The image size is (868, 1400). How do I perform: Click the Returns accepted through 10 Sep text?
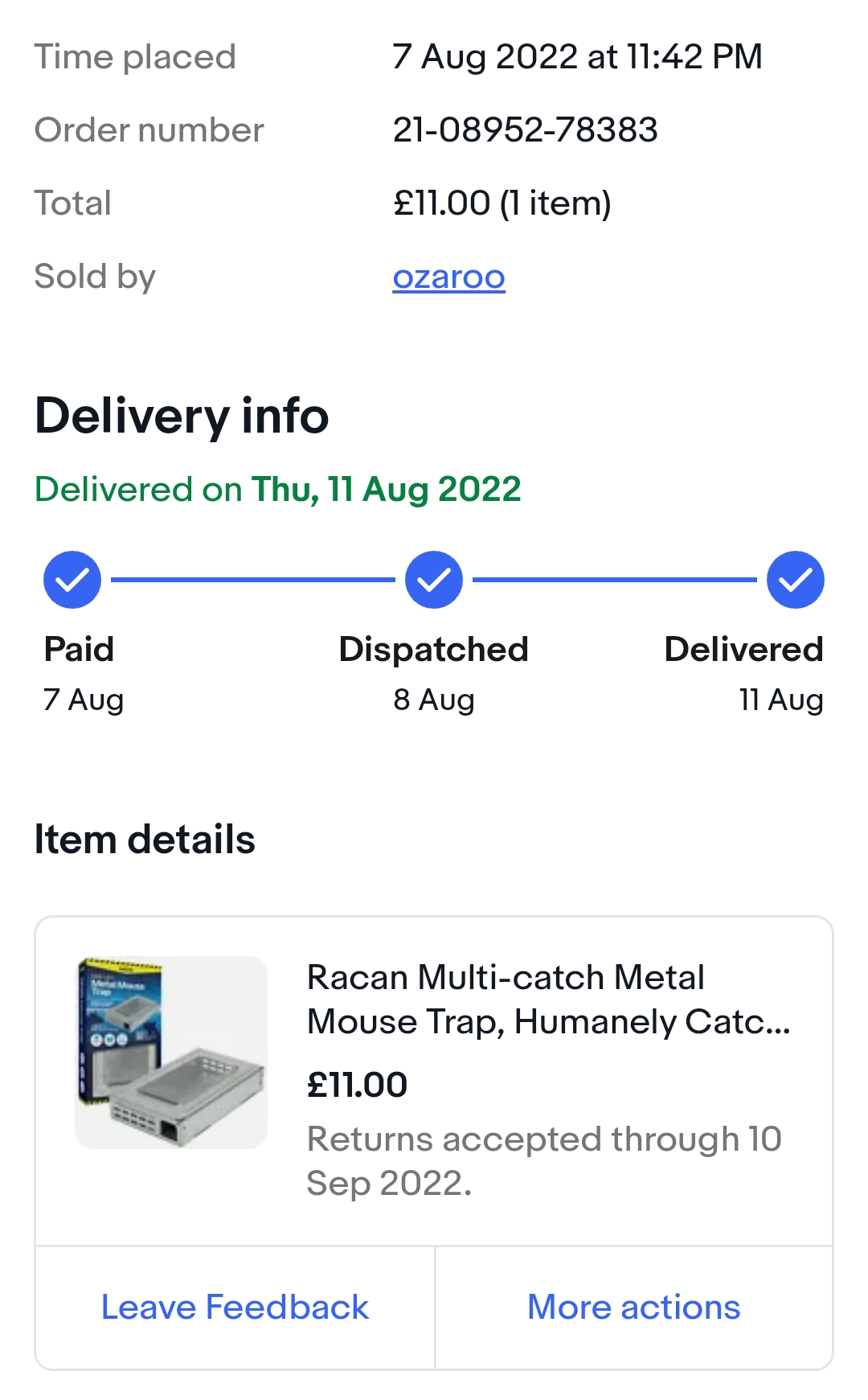tap(544, 1160)
